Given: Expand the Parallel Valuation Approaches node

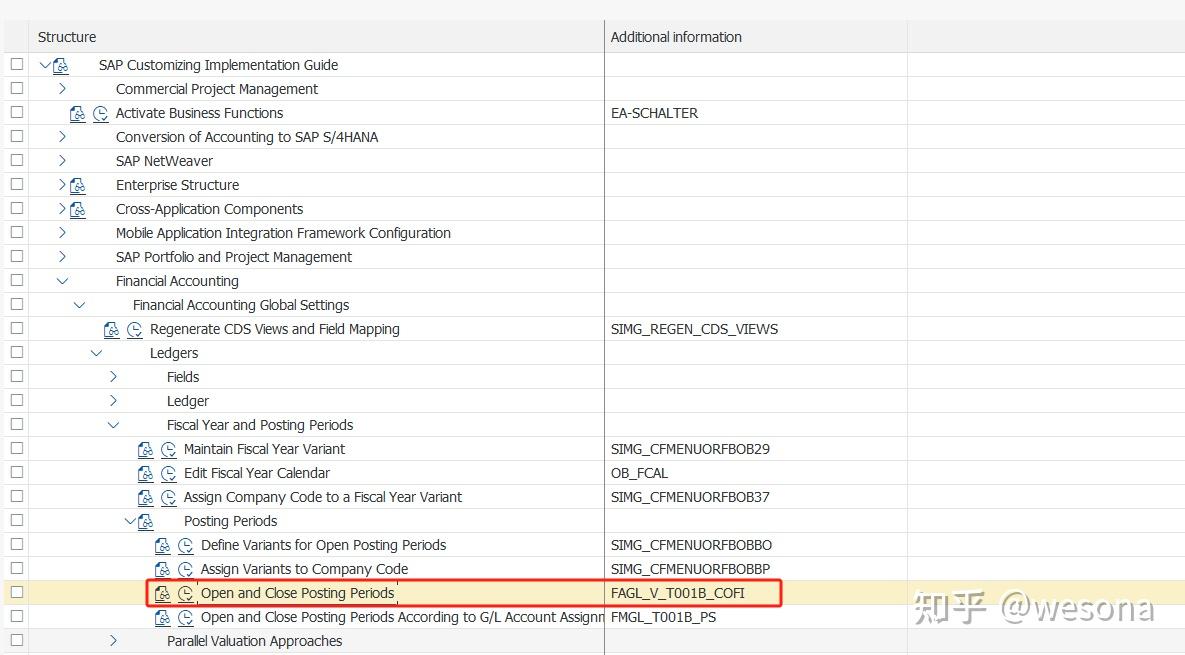Looking at the screenshot, I should [x=113, y=641].
